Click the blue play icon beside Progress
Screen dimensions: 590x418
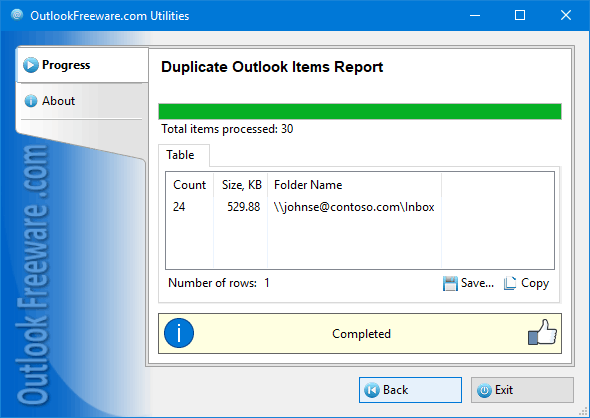click(30, 65)
